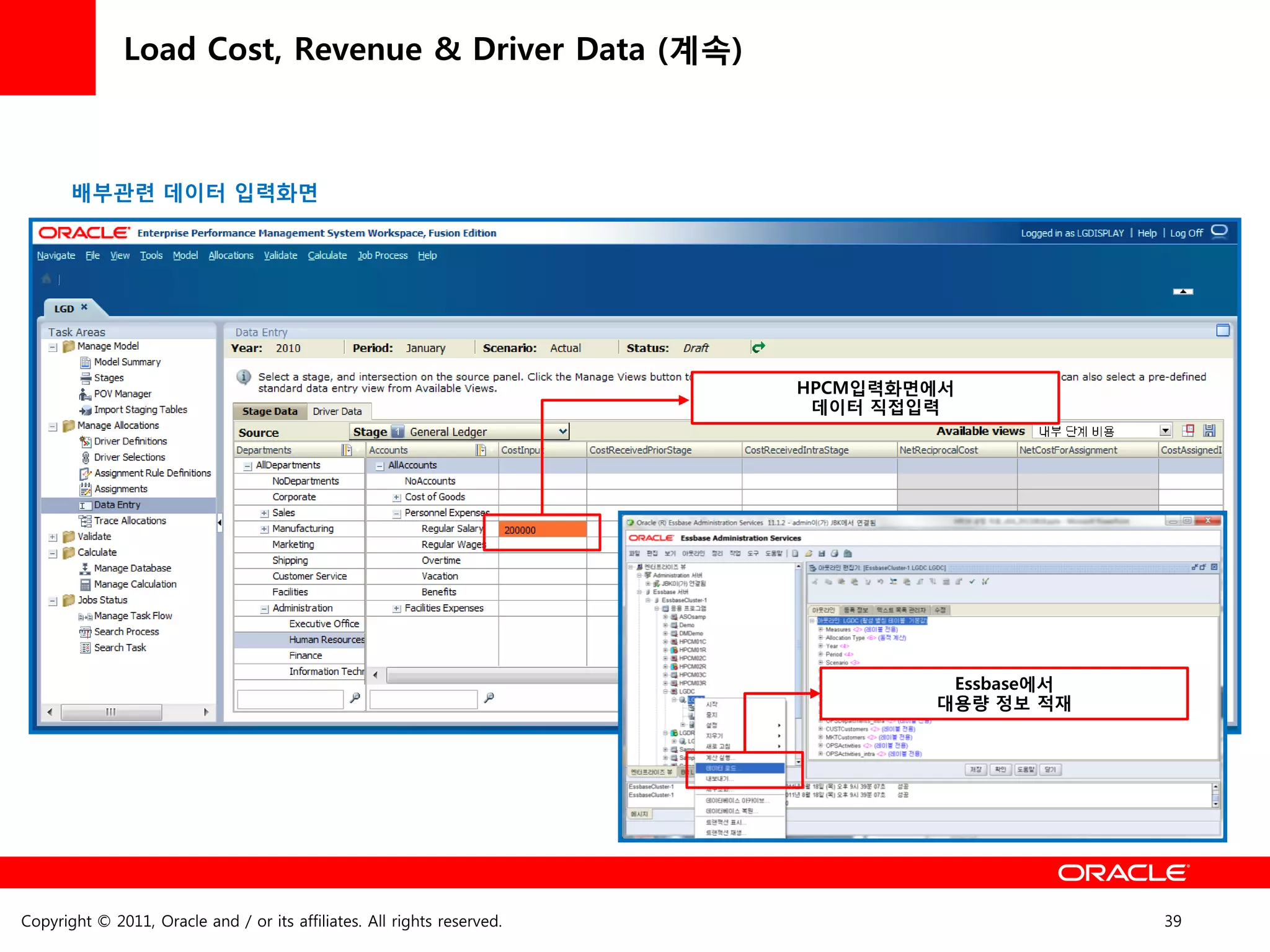The image size is (1270, 952).
Task: Open 등록 정보 tab in Essbase editor
Action: [857, 610]
